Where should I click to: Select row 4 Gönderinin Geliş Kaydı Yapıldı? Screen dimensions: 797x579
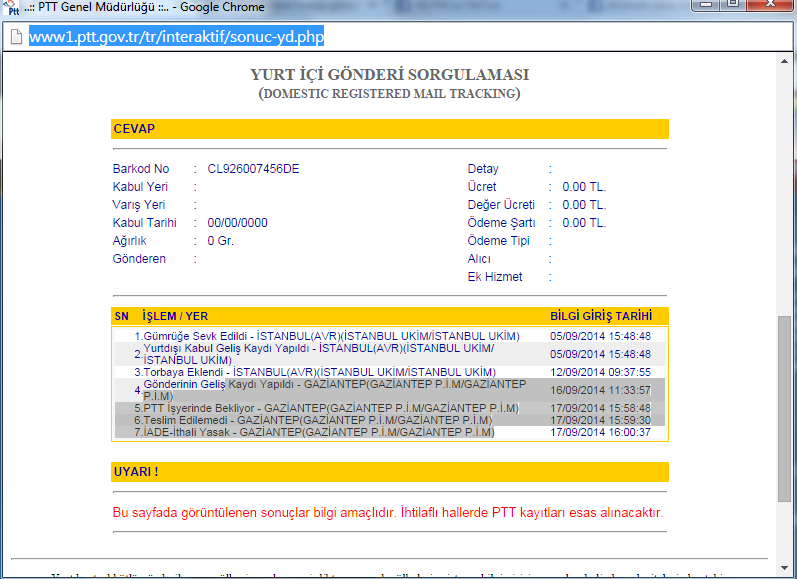[390, 390]
